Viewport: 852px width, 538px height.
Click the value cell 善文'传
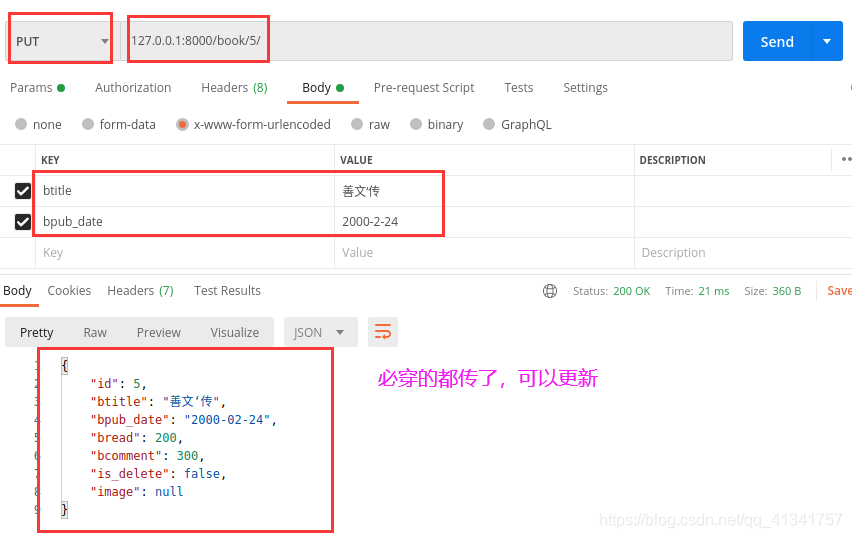pos(484,191)
